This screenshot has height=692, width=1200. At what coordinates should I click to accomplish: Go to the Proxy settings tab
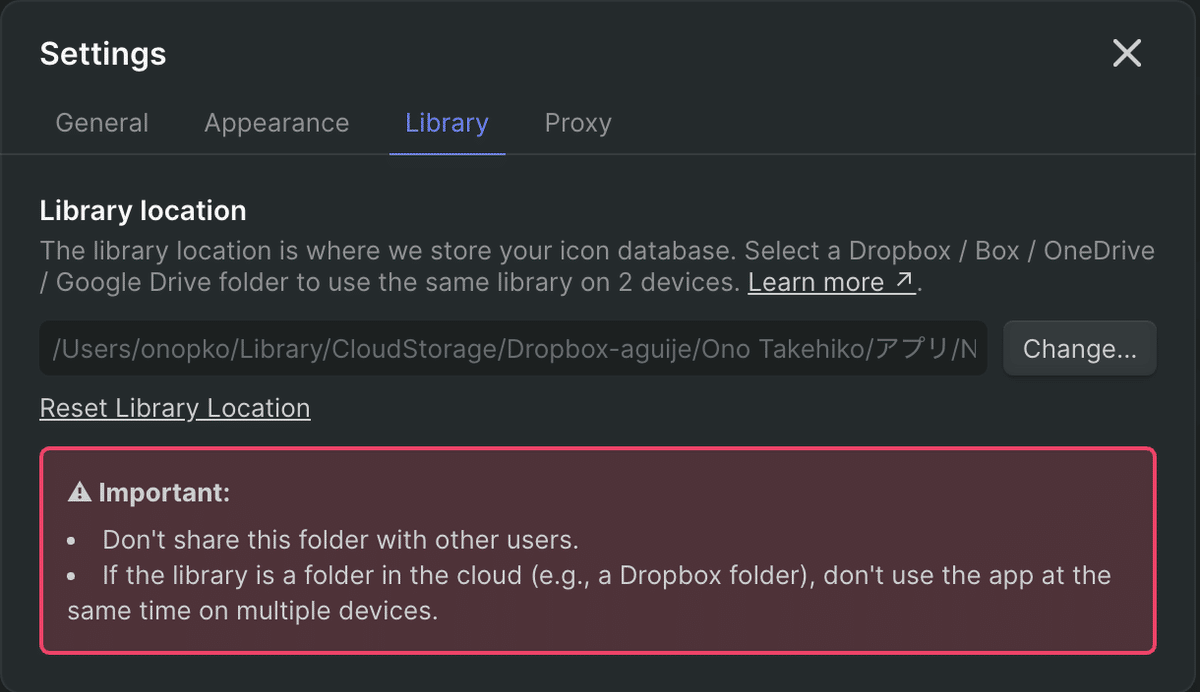(578, 123)
